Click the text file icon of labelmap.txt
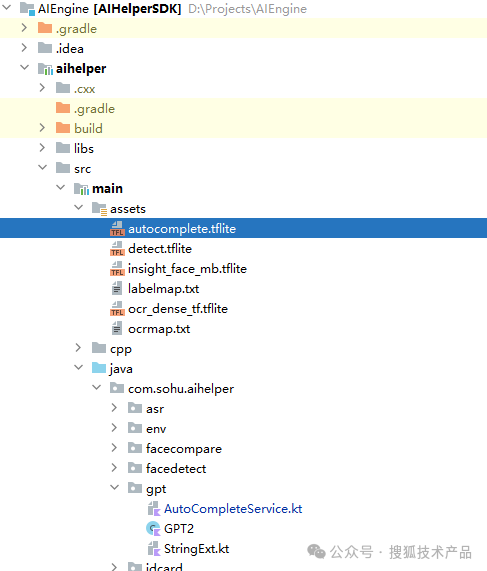The image size is (487, 571). click(117, 289)
